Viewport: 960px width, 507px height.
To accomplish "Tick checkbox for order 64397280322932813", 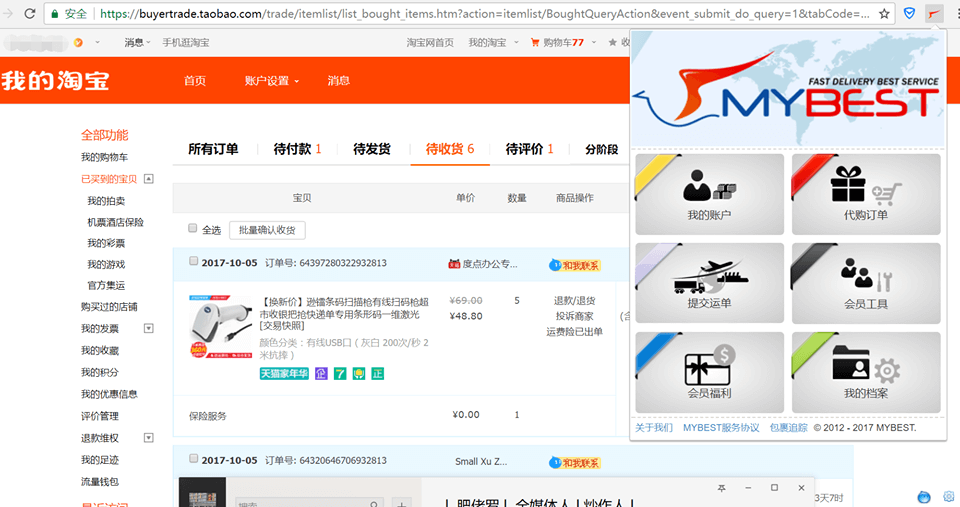I will point(193,261).
